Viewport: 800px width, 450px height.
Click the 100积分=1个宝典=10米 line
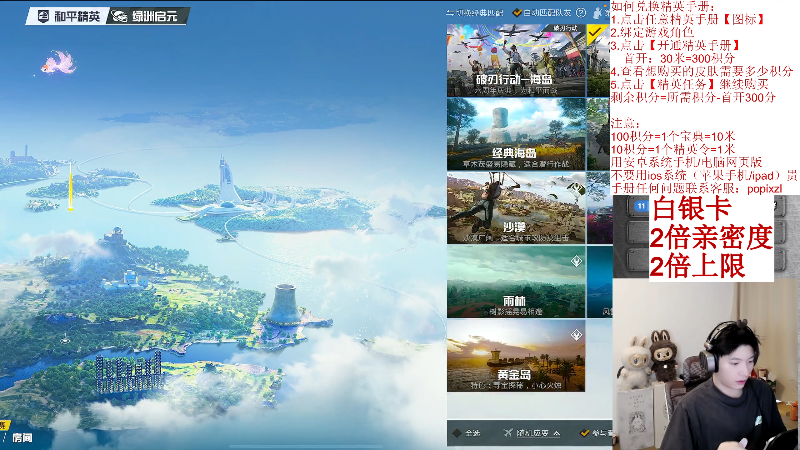(x=673, y=136)
